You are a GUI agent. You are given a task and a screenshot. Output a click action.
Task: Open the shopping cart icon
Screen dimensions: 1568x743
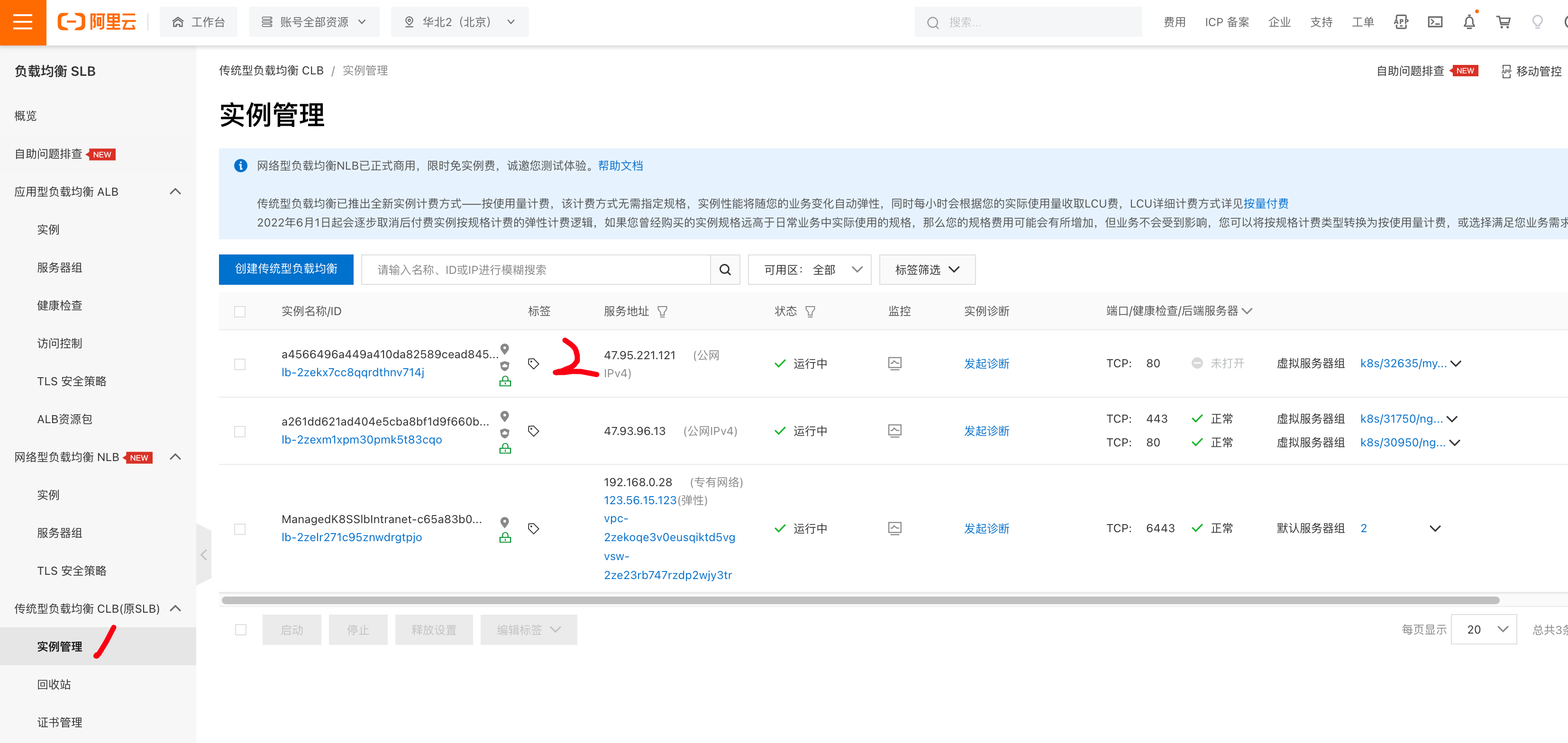click(x=1503, y=23)
